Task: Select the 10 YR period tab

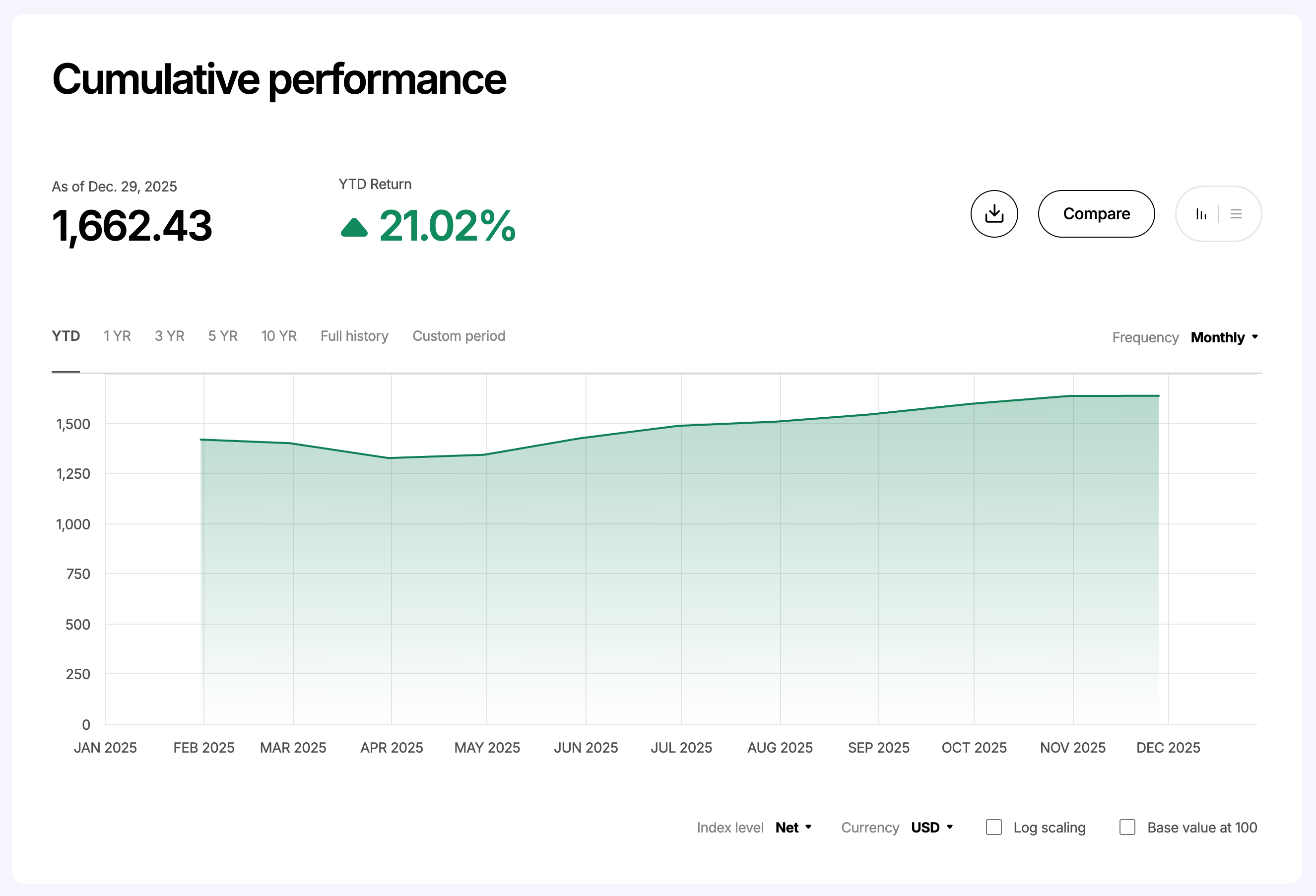Action: click(x=278, y=336)
